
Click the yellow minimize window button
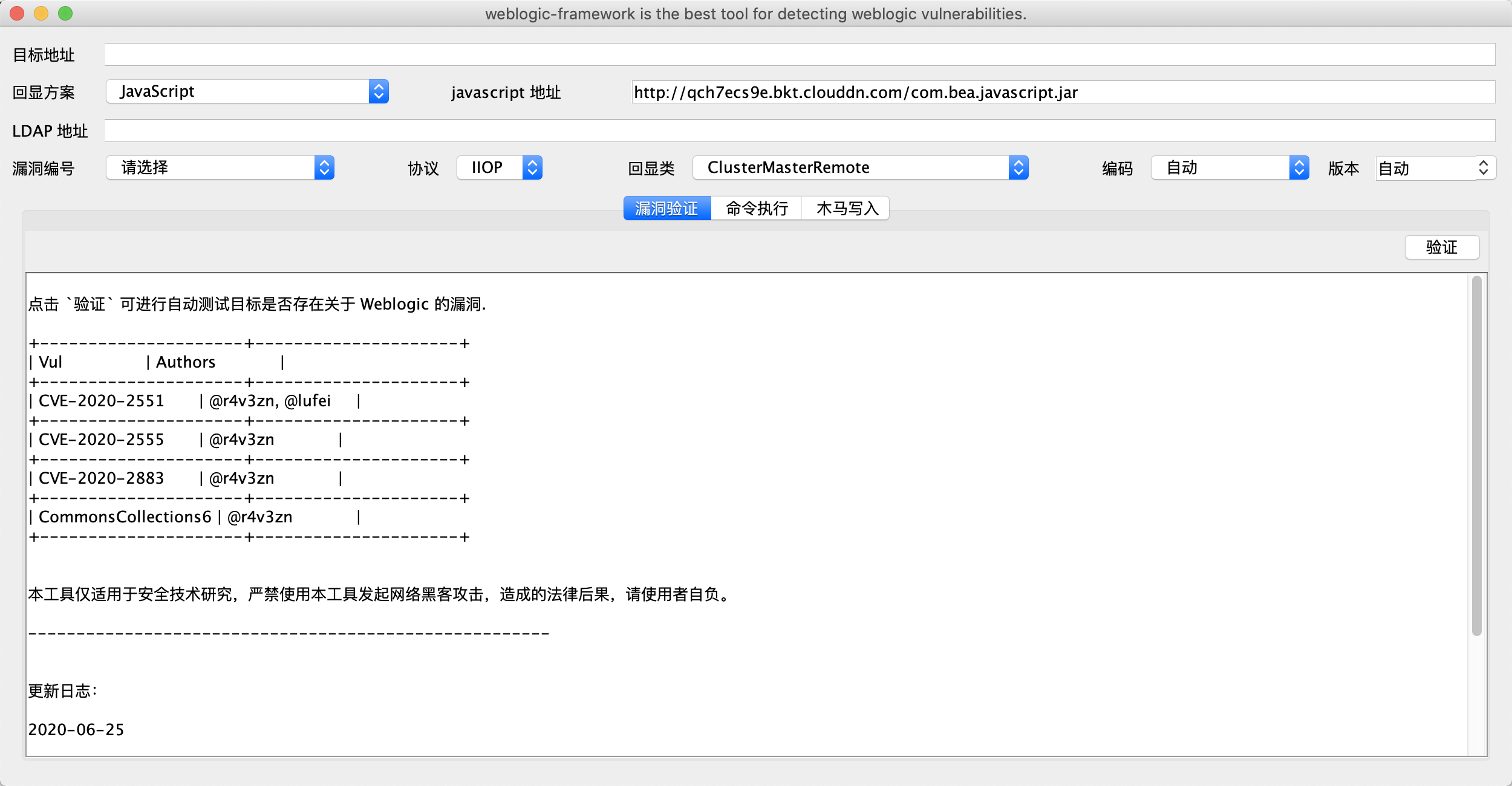click(41, 13)
